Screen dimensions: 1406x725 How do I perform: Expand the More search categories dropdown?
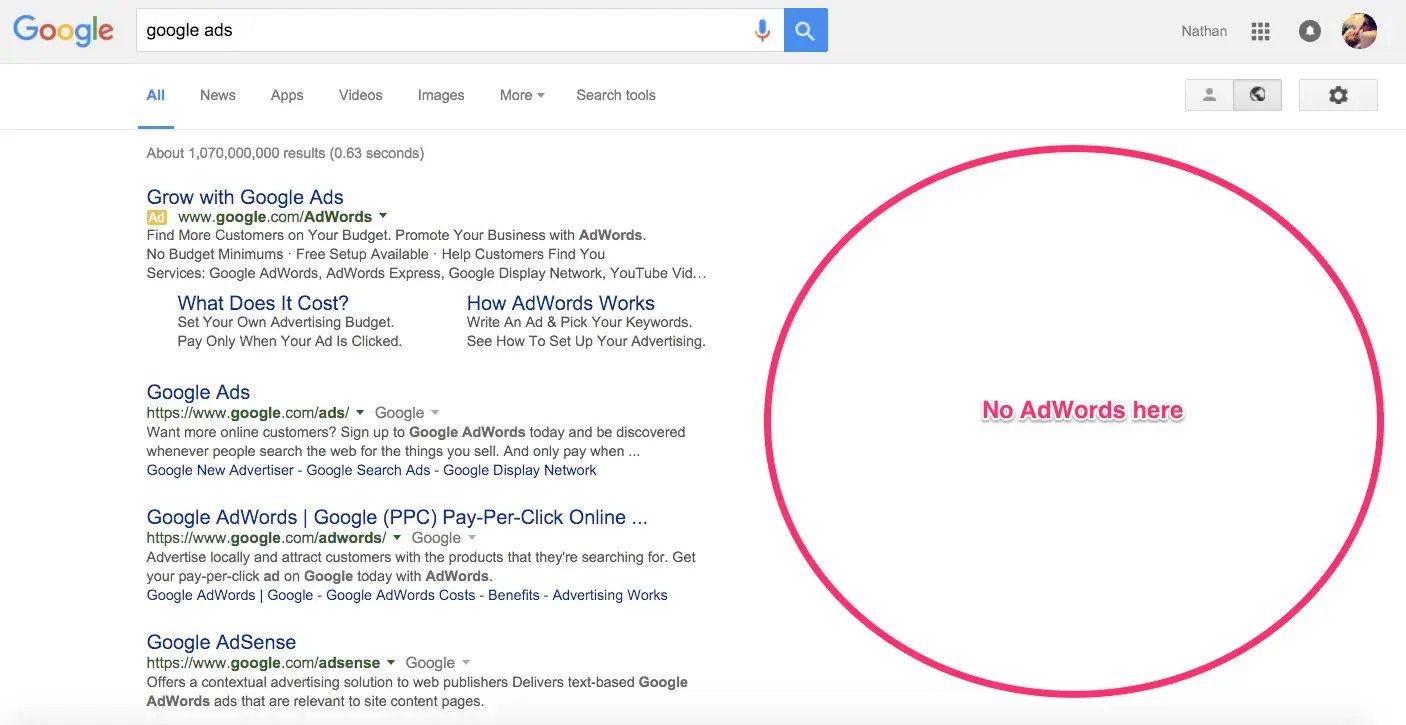click(x=522, y=95)
